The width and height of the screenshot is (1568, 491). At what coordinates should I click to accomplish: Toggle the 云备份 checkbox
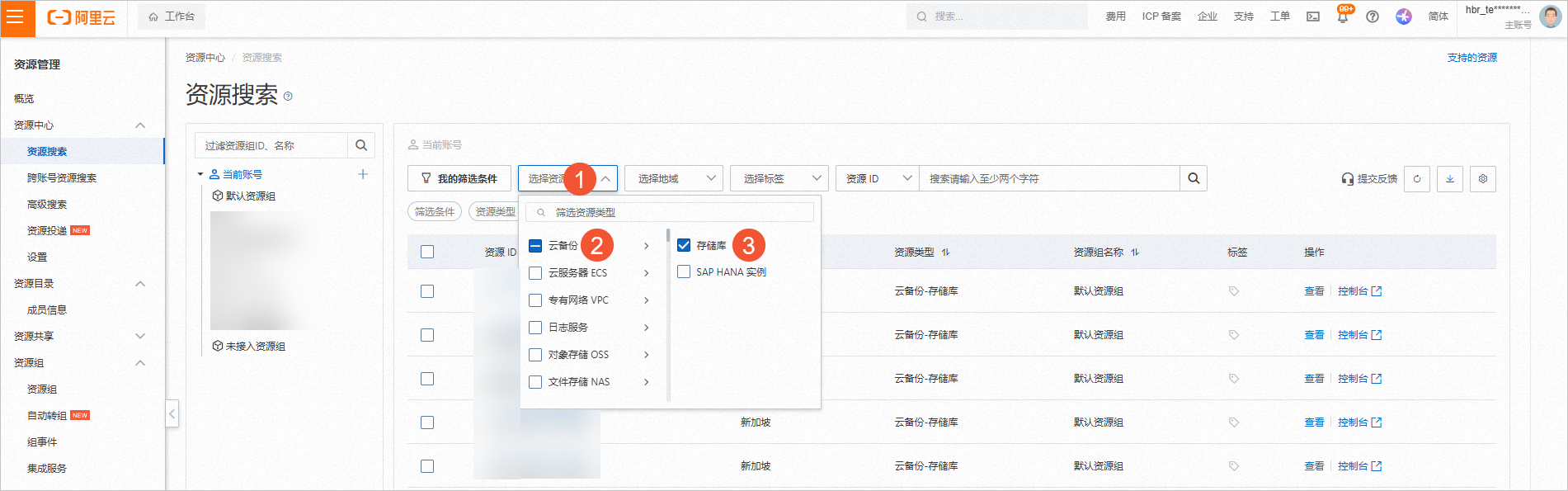pyautogui.click(x=535, y=246)
